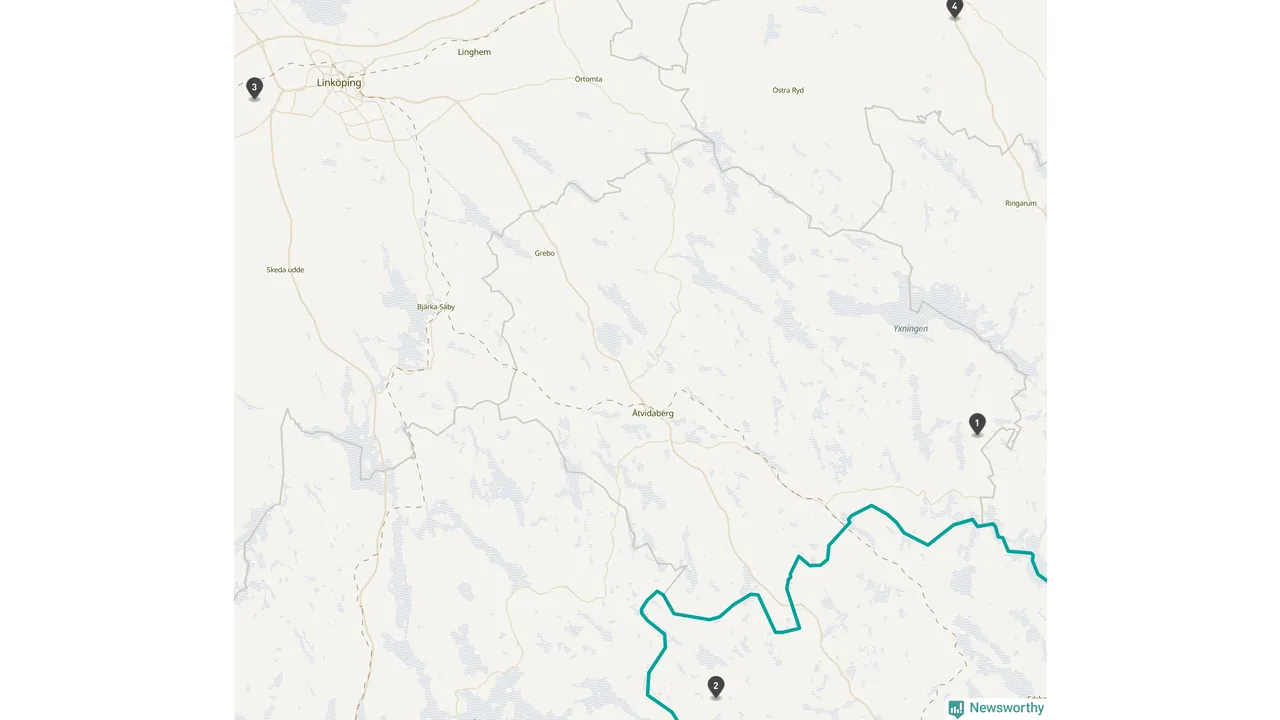Click map marker number 2
Image resolution: width=1280 pixels, height=720 pixels.
(x=715, y=686)
